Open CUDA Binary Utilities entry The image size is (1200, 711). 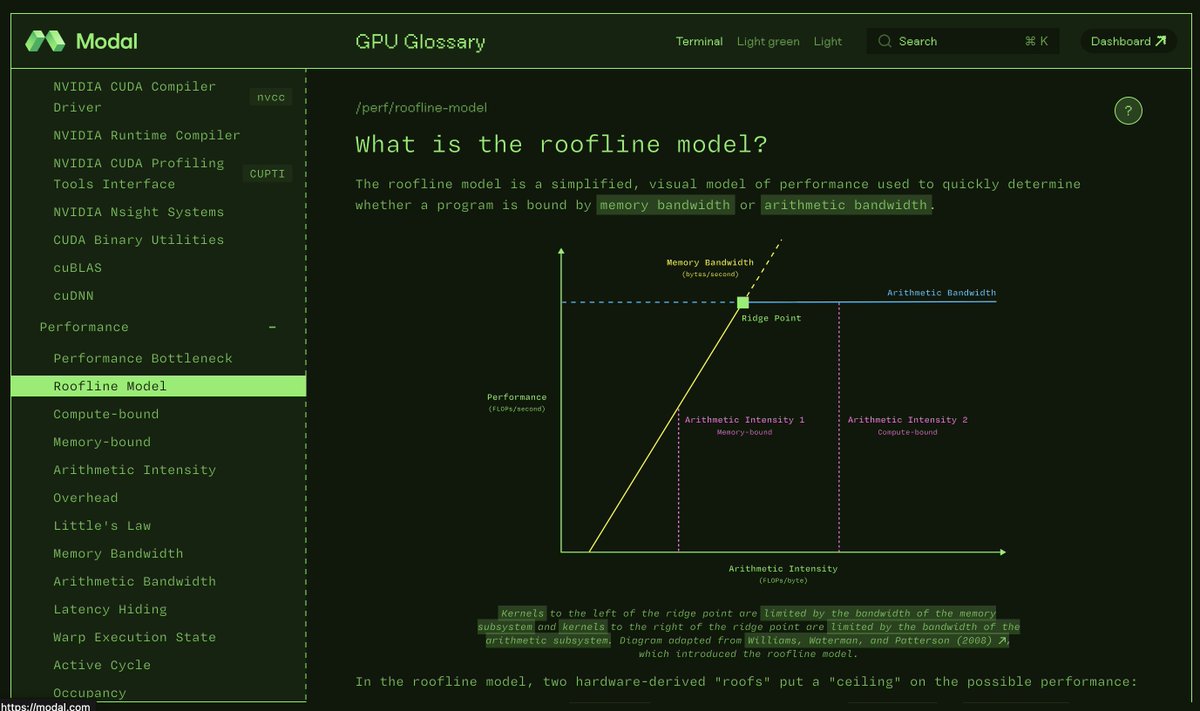click(139, 240)
